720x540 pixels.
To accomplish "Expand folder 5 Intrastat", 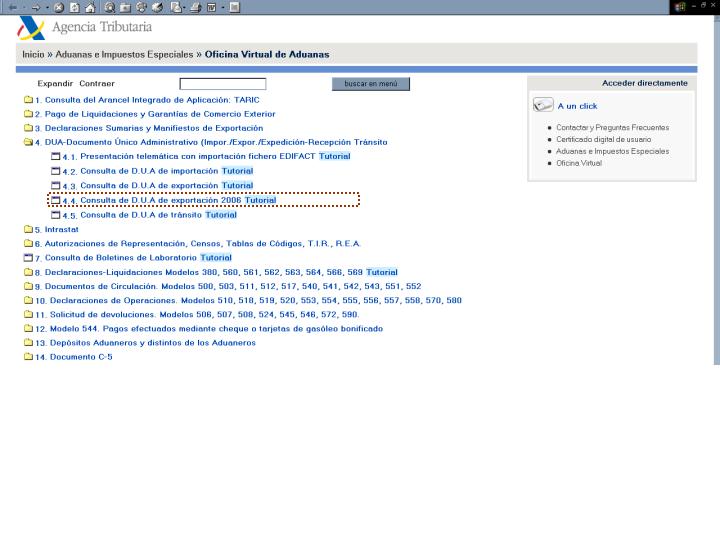I will click(x=28, y=230).
